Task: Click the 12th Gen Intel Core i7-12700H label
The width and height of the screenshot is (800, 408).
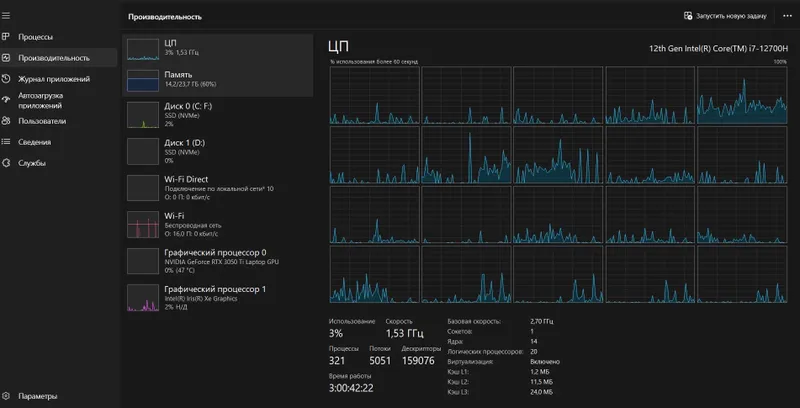Action: (717, 48)
